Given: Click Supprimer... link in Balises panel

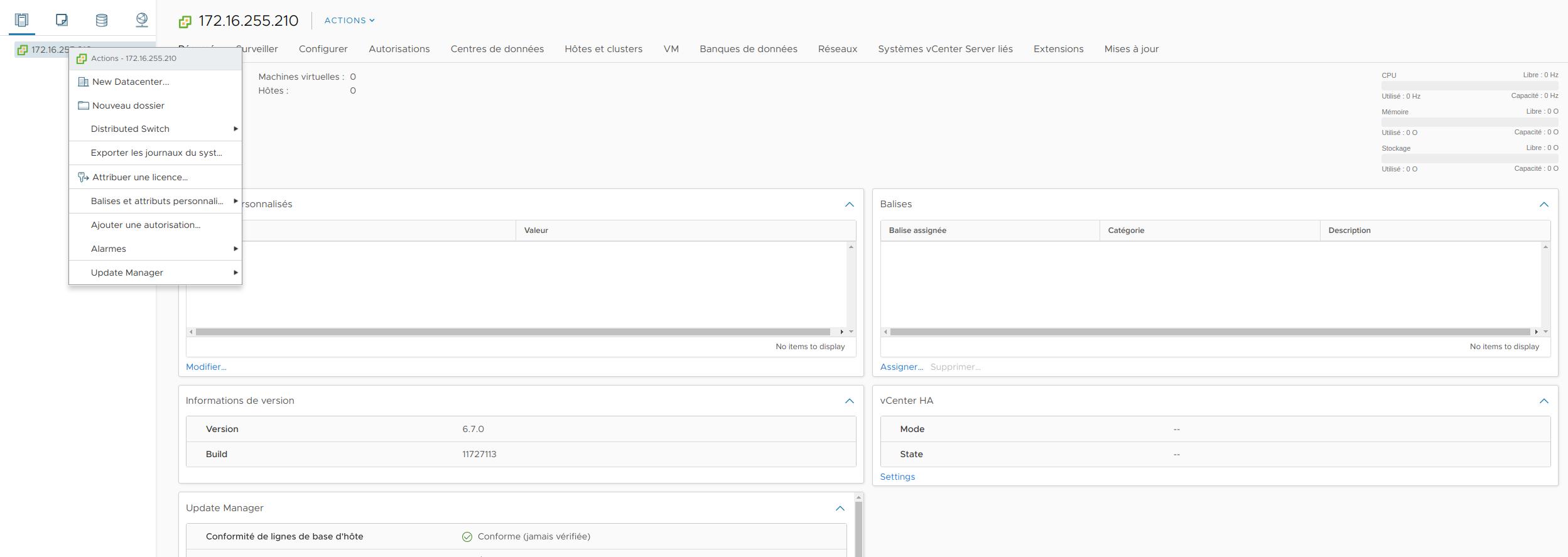Looking at the screenshot, I should [955, 367].
